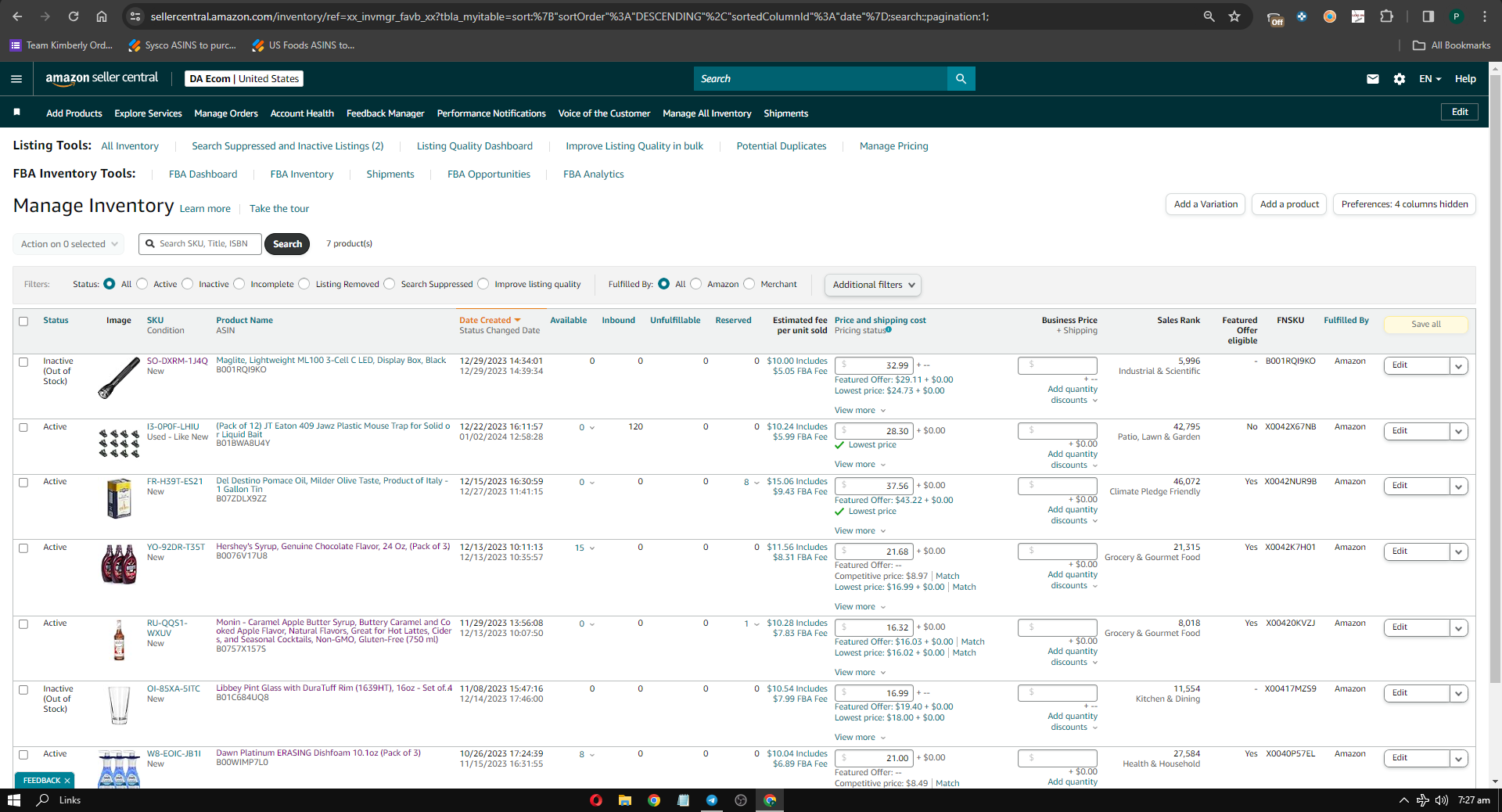Click the Amazon Seller Central logo
The width and height of the screenshot is (1502, 812).
[102, 78]
